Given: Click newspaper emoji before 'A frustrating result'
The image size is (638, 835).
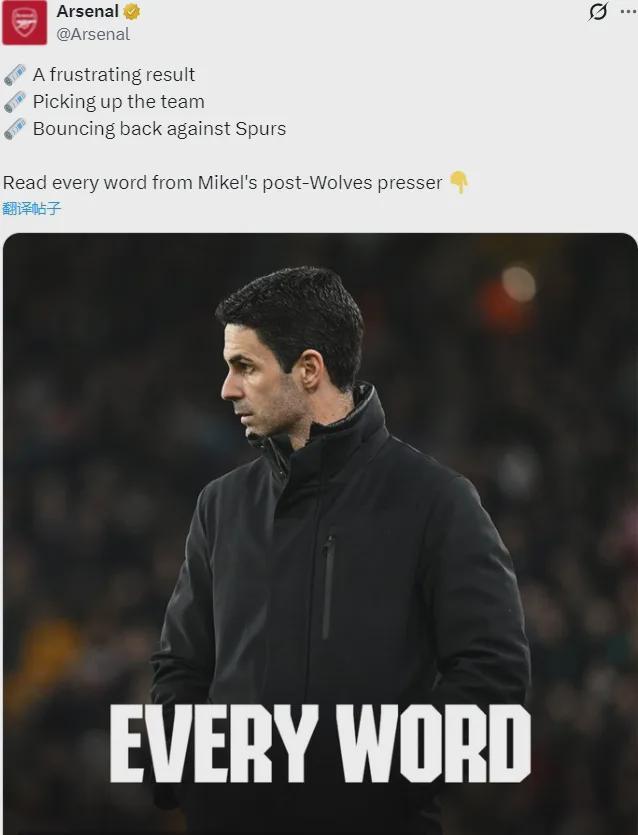Looking at the screenshot, I should 14,75.
